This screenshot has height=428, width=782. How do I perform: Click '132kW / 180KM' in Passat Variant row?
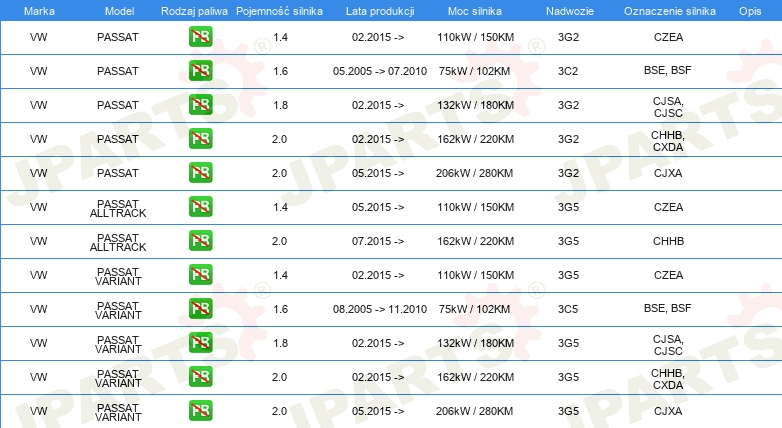[475, 343]
